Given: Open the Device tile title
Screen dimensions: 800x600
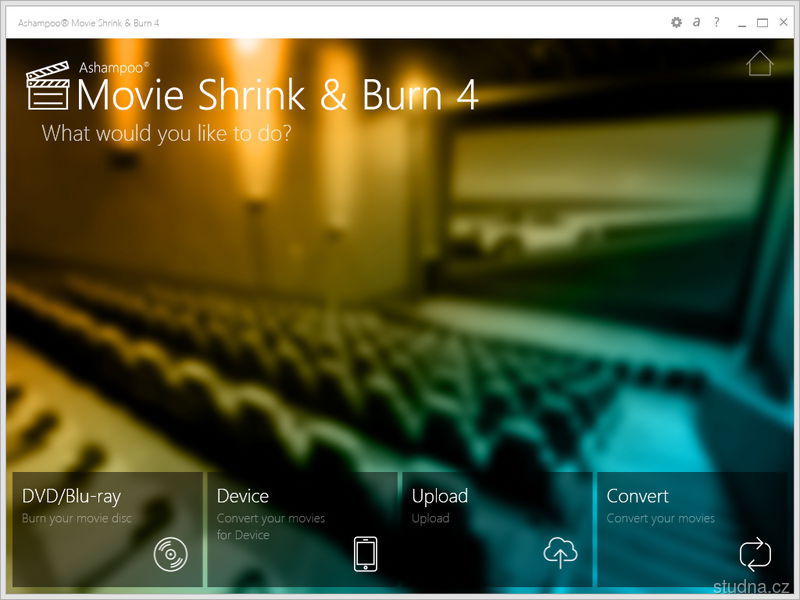Looking at the screenshot, I should pyautogui.click(x=243, y=496).
